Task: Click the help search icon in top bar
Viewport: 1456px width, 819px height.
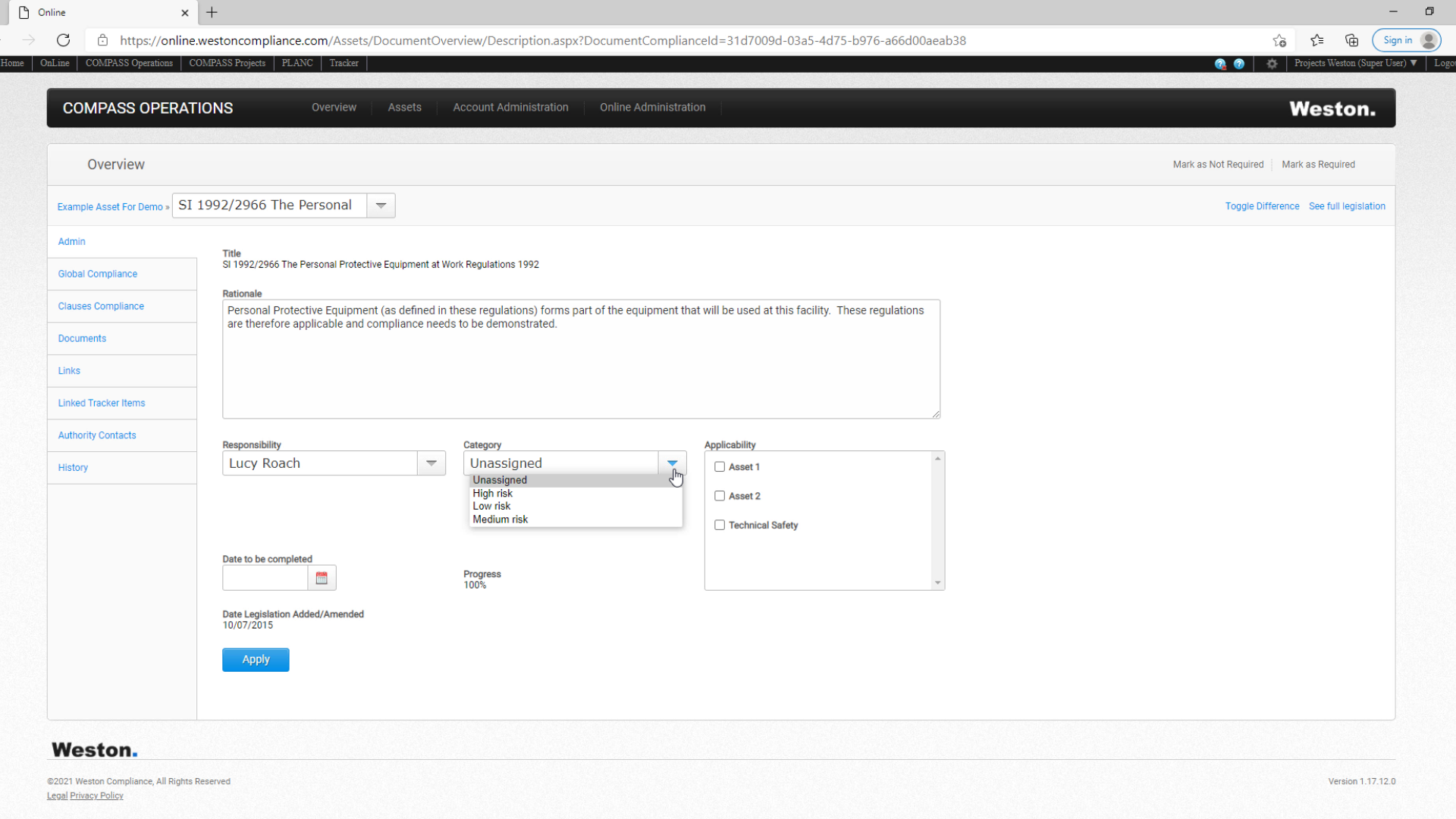Action: (x=1220, y=64)
